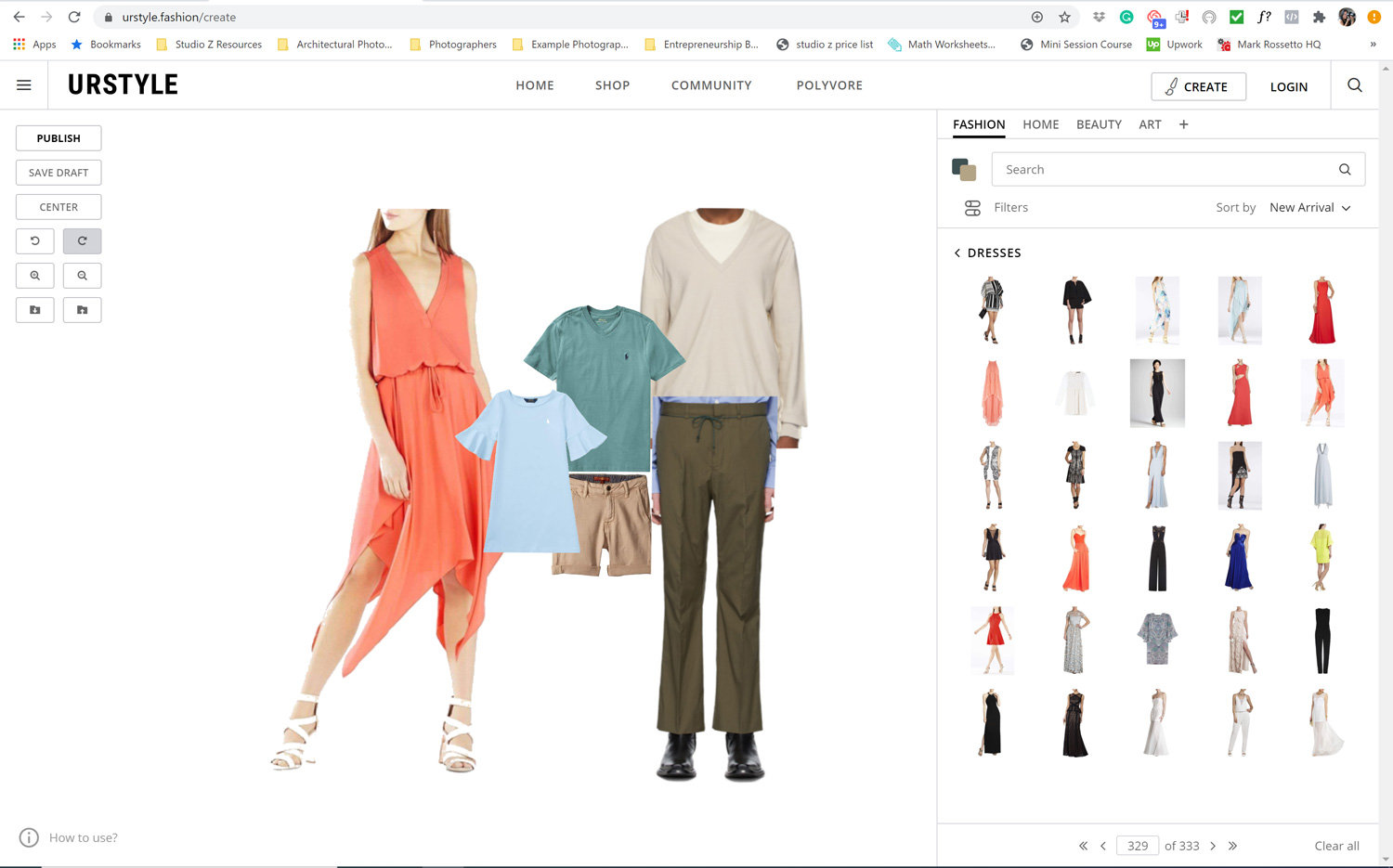This screenshot has width=1393, height=868.
Task: Open the COMMUNITY navigation item
Action: (x=711, y=85)
